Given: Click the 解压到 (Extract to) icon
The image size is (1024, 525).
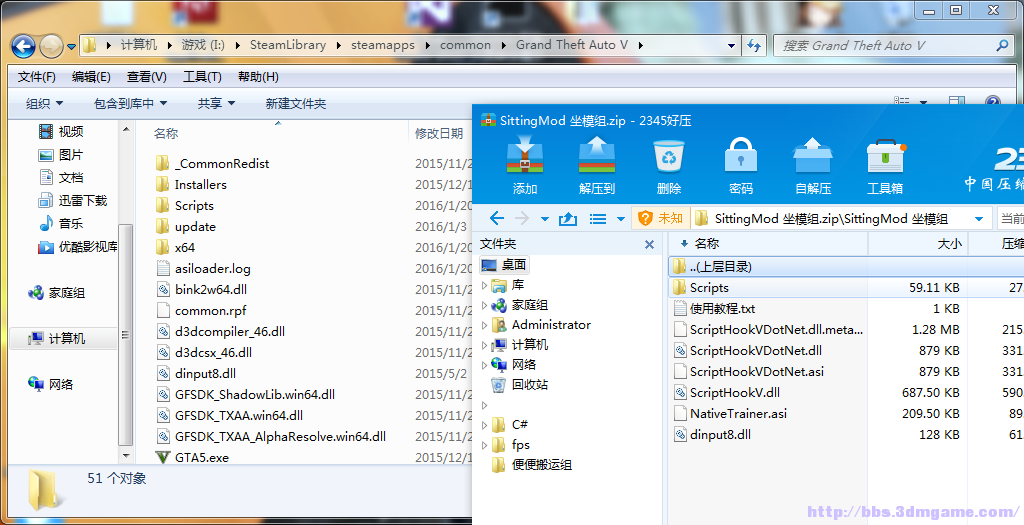Looking at the screenshot, I should pos(597,165).
